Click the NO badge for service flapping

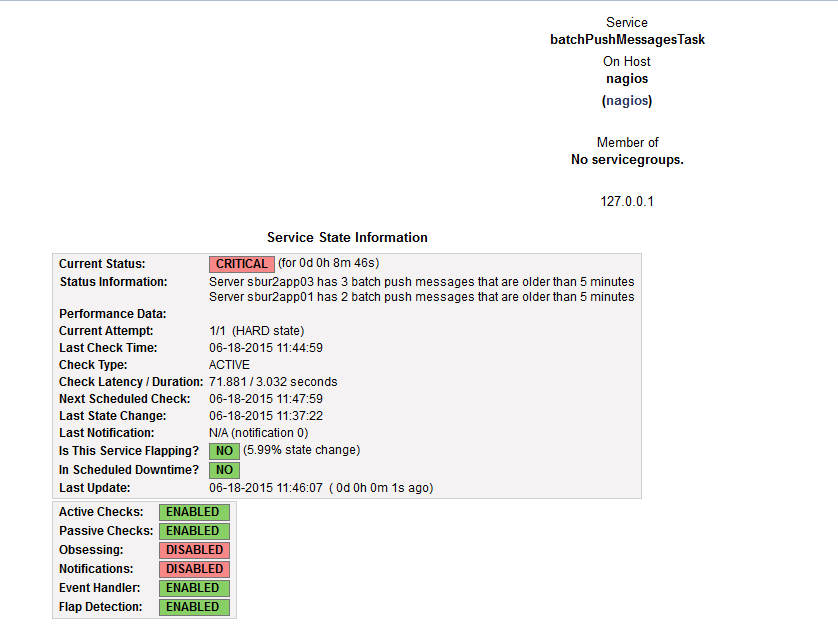[224, 451]
